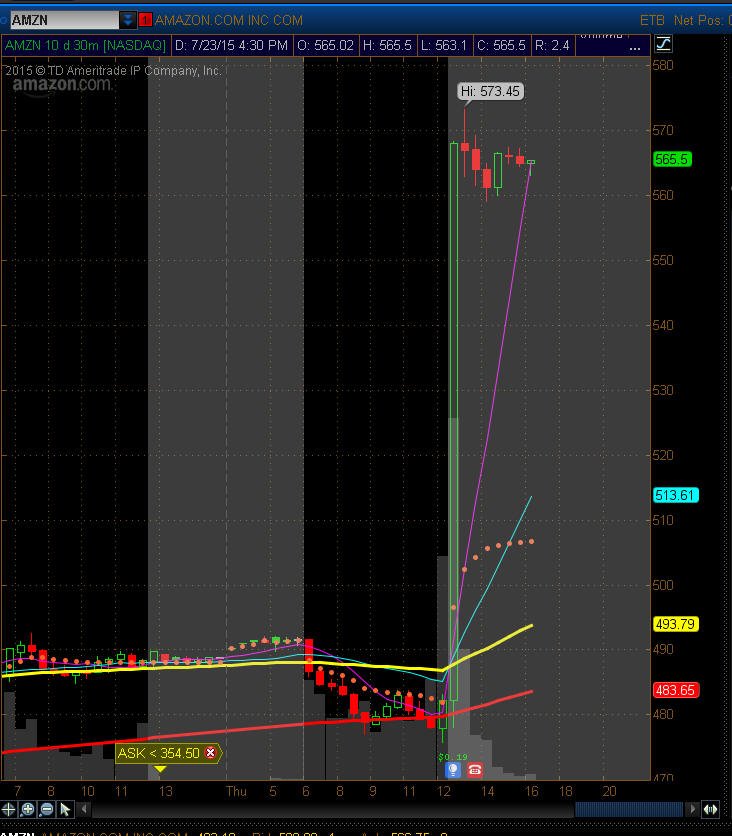Screen dimensions: 732x836
Task: Click the blue earnings lightbulb icon
Action: point(453,769)
